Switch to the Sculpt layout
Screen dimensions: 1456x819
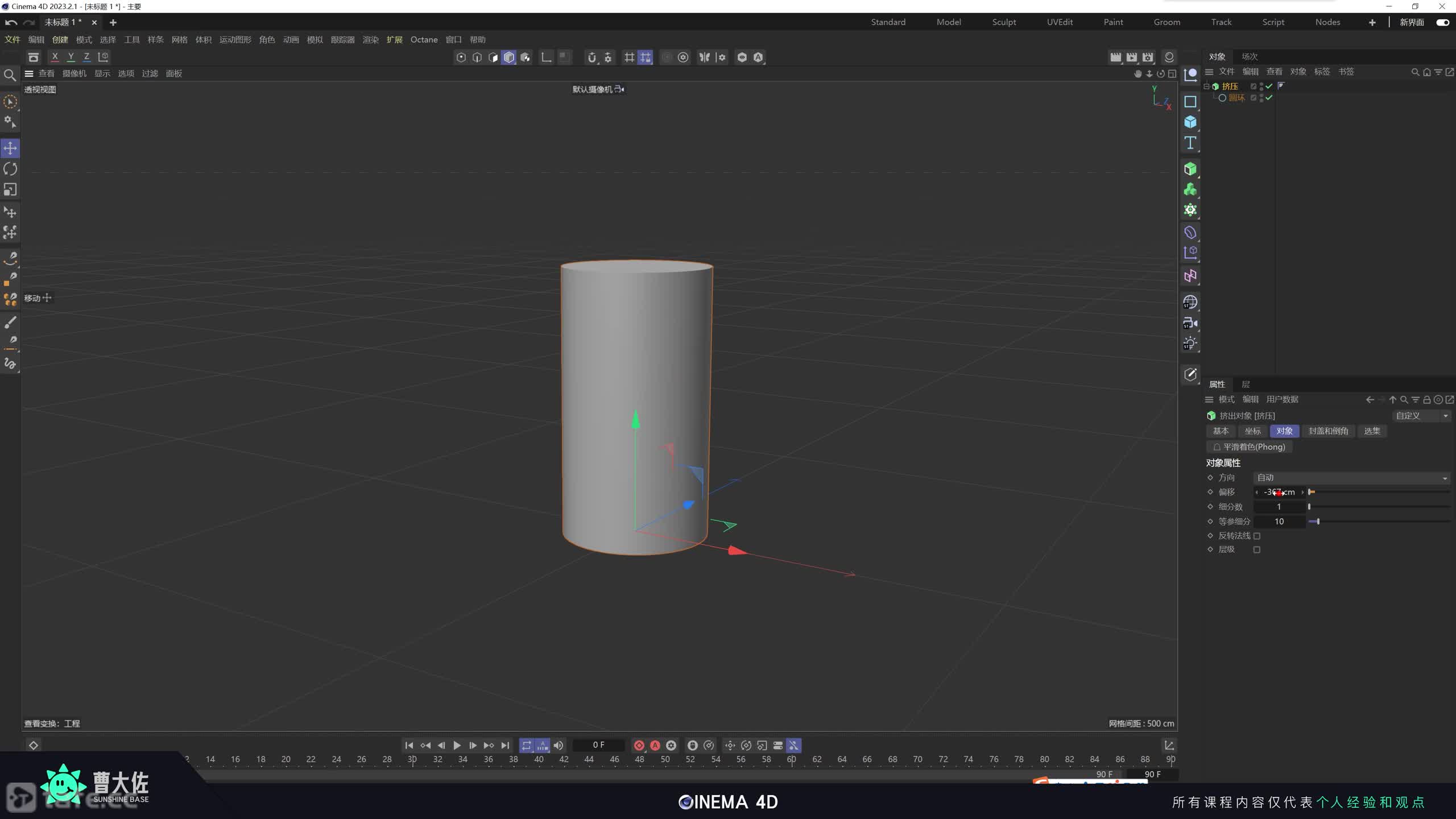(1003, 22)
